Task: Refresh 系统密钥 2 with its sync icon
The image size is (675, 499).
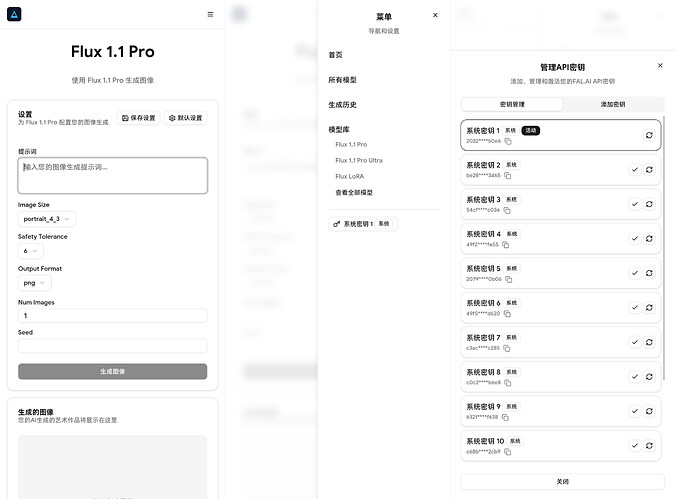Action: tap(649, 170)
